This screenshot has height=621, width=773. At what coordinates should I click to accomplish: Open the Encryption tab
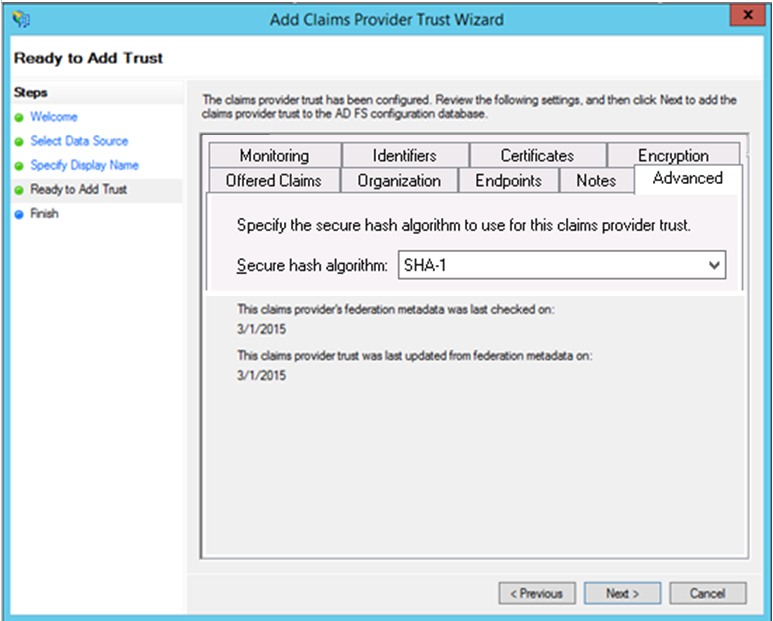673,156
